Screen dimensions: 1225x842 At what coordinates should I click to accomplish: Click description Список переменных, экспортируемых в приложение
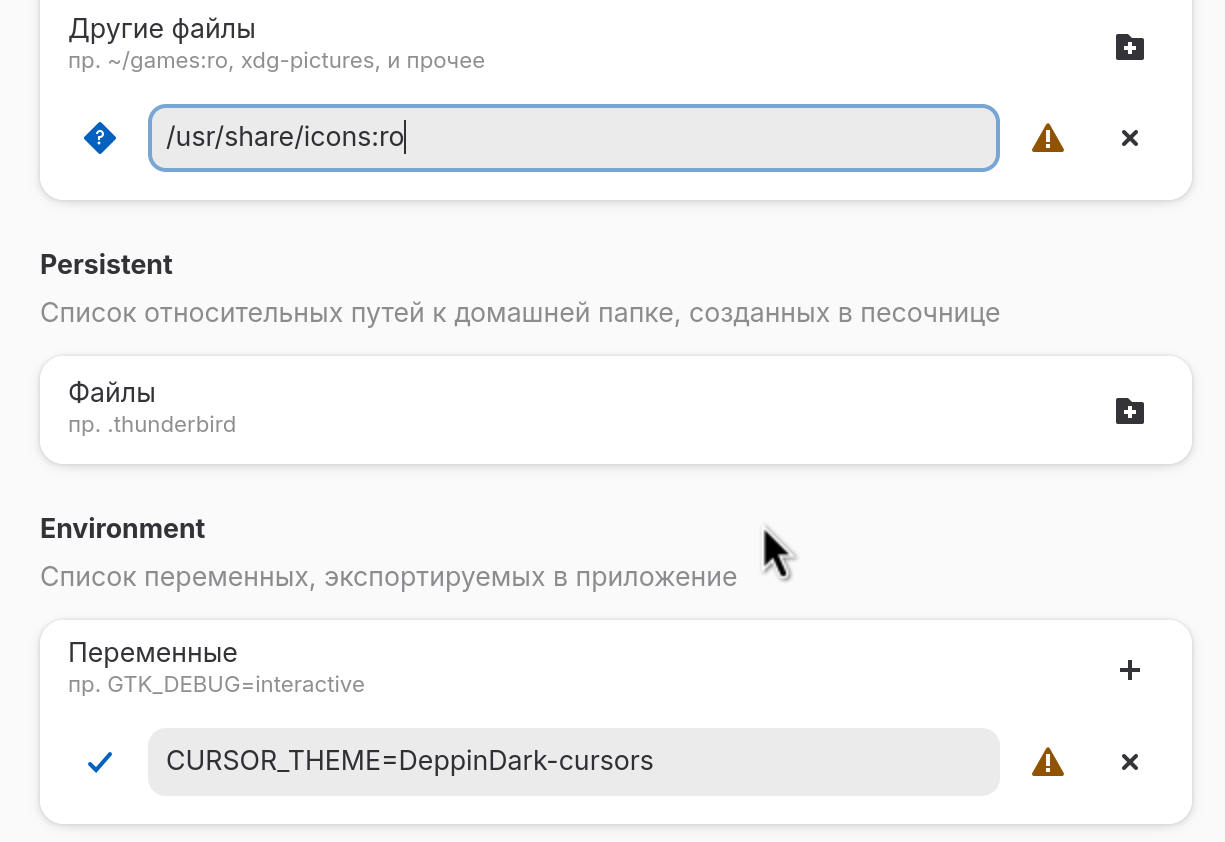coord(388,577)
